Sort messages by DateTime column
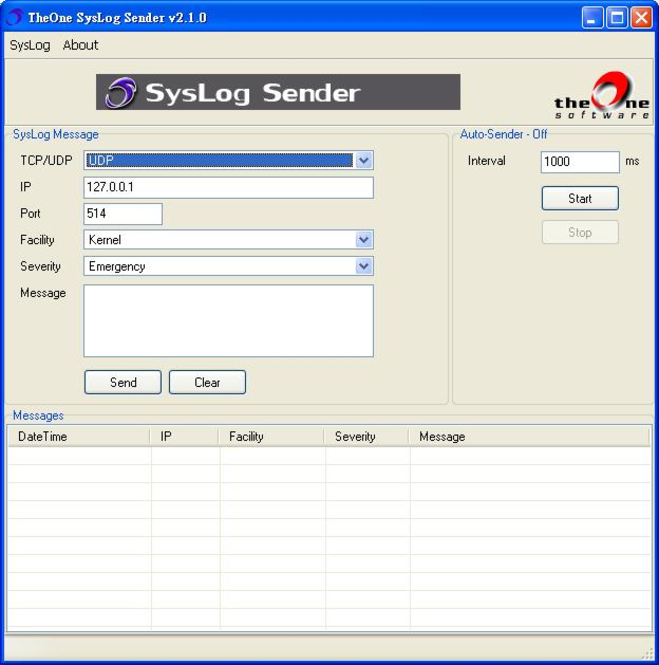 [79, 436]
